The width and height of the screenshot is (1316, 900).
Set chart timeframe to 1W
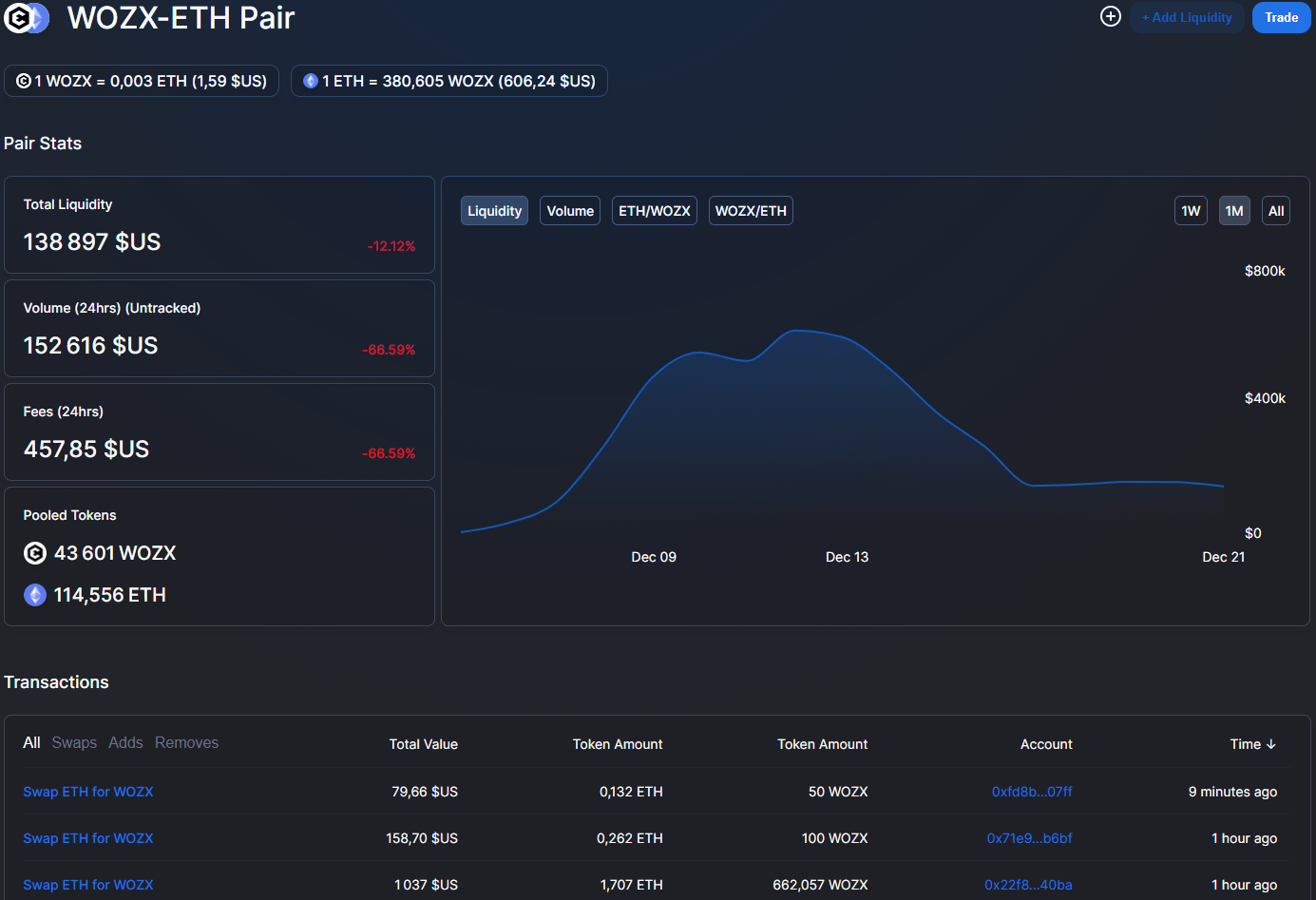point(1191,211)
